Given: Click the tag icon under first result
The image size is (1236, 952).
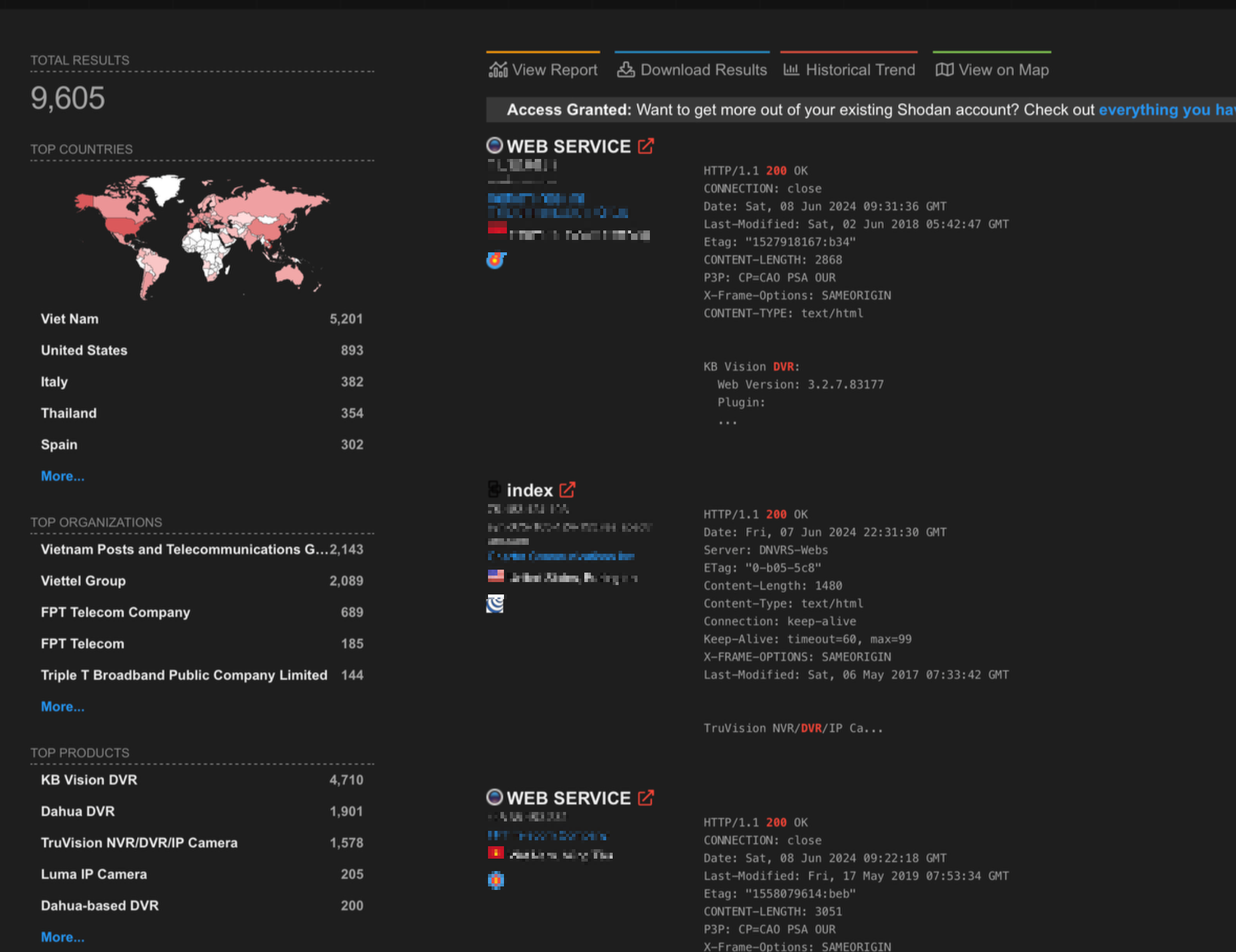Looking at the screenshot, I should click(x=496, y=260).
